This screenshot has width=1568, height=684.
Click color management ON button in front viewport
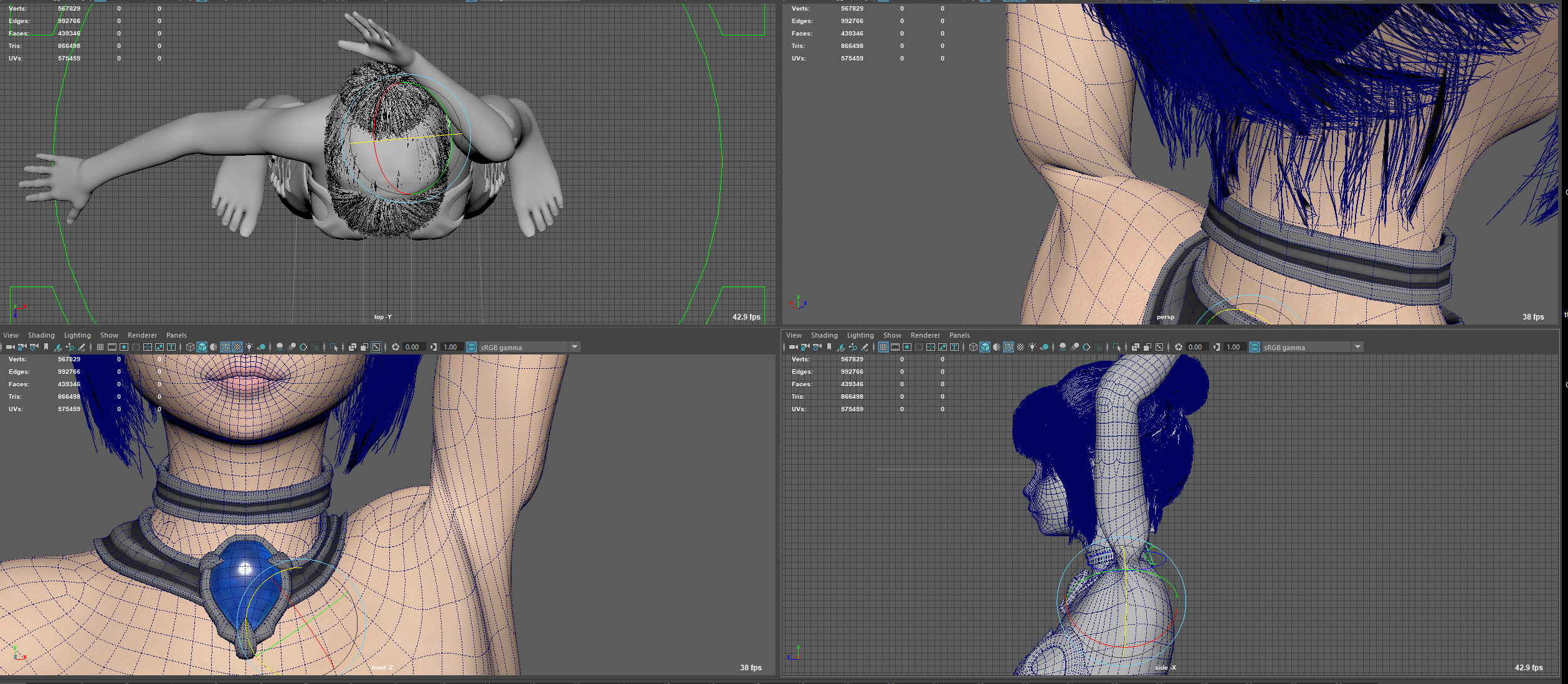coord(472,347)
